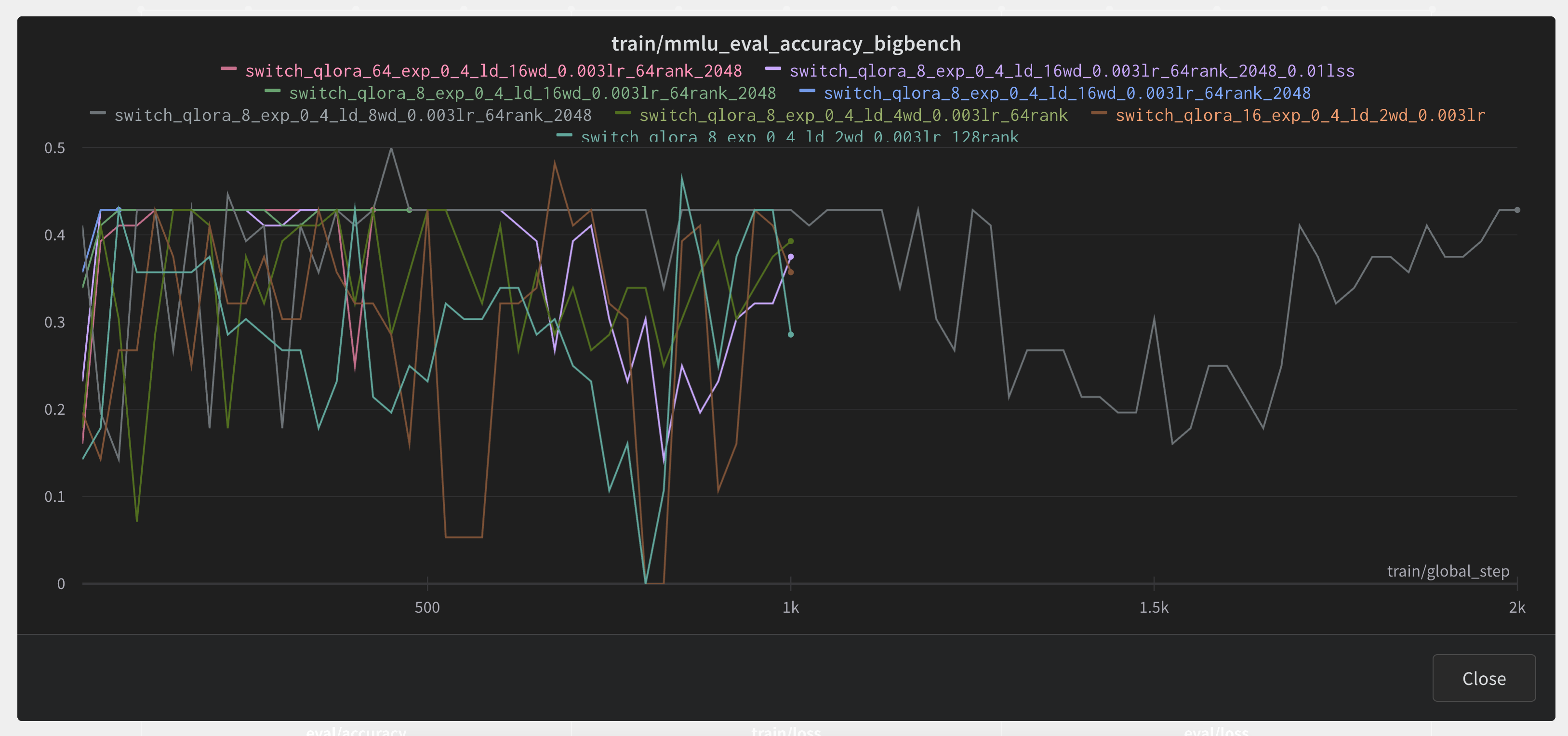
Task: Click the purple line endpoint dot at 1k
Action: point(791,257)
